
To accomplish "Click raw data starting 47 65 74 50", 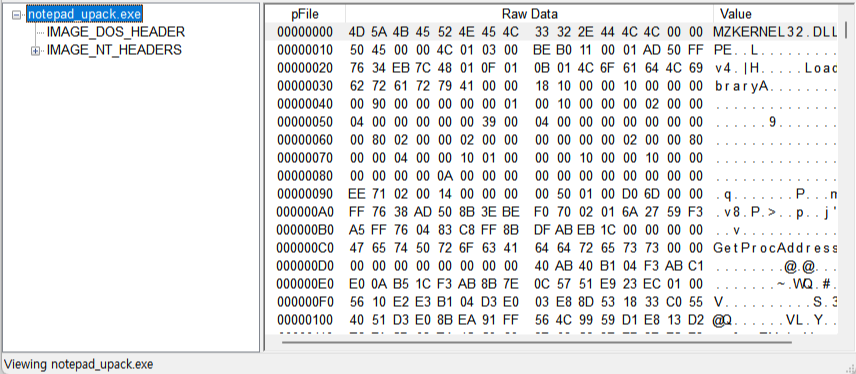I will coord(526,248).
